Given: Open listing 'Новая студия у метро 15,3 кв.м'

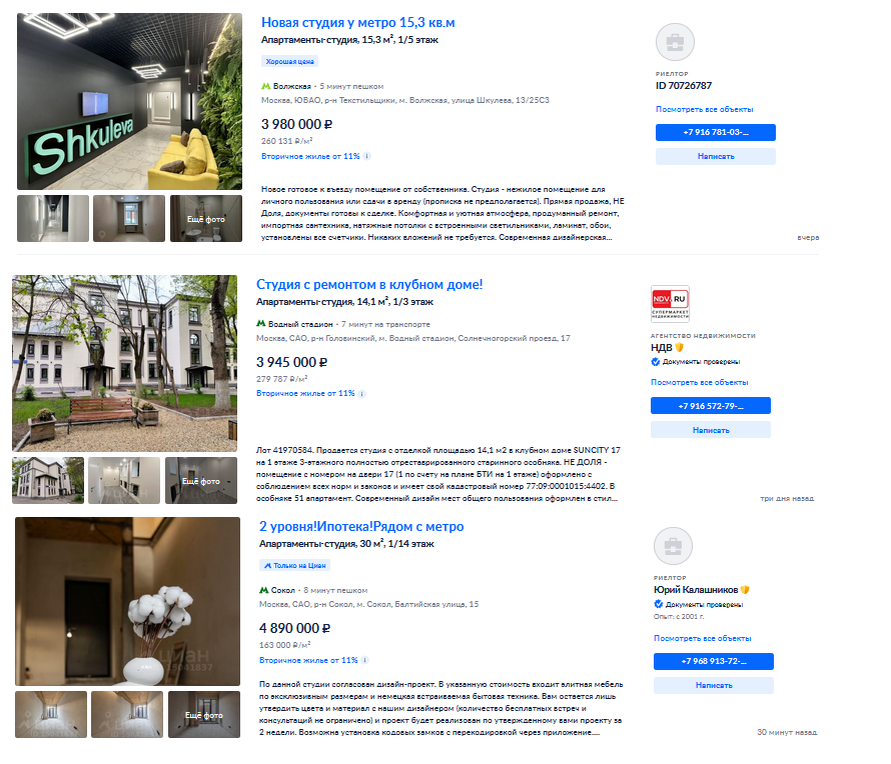Looking at the screenshot, I should pos(358,23).
